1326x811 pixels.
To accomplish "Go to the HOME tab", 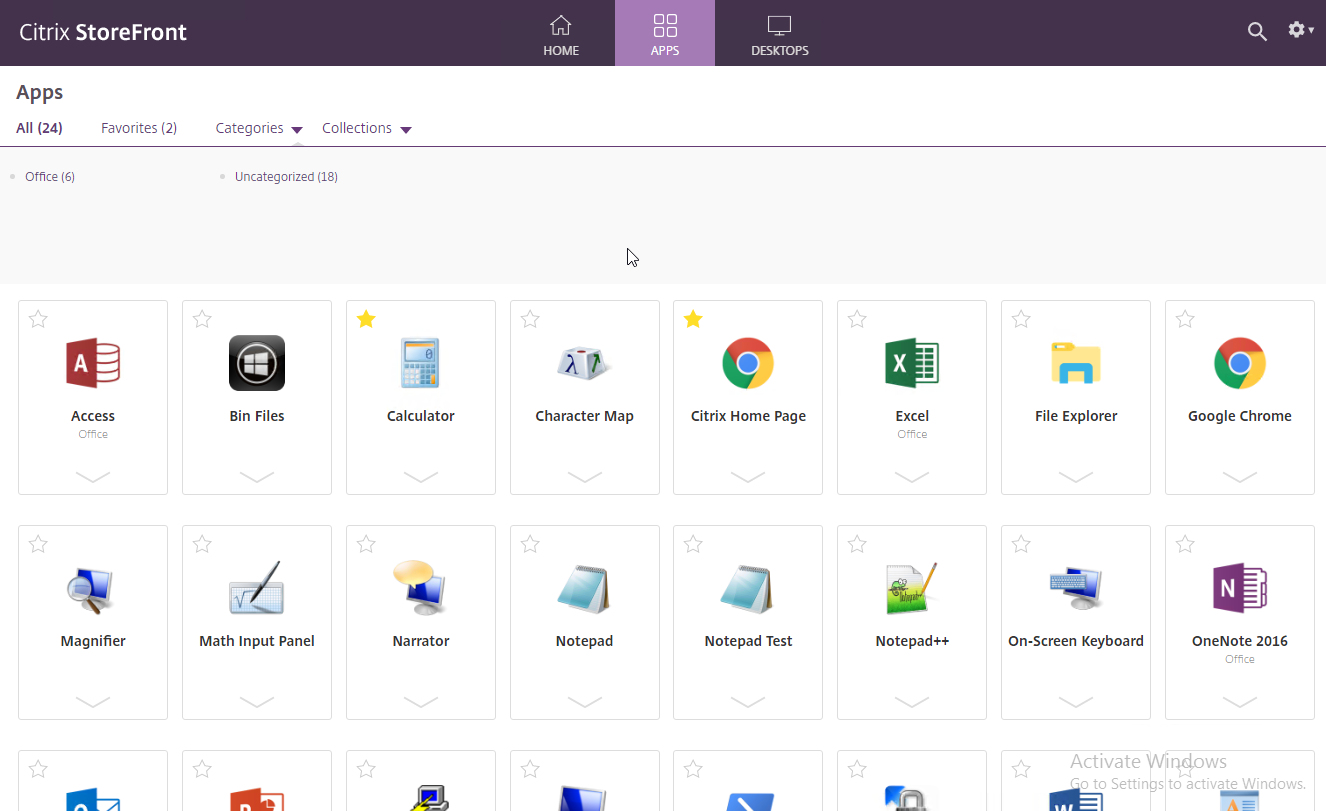I will coord(561,33).
